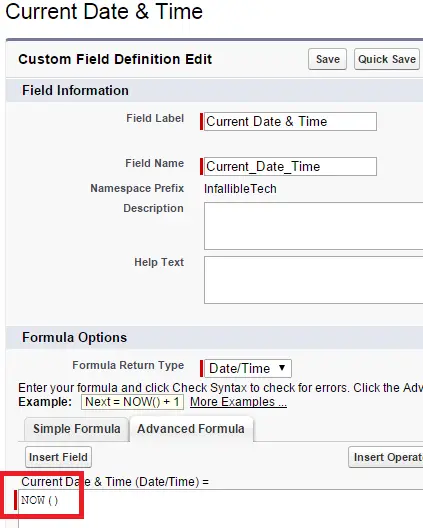Switch to the Simple Formula tab
423x528 pixels.
[x=76, y=429]
